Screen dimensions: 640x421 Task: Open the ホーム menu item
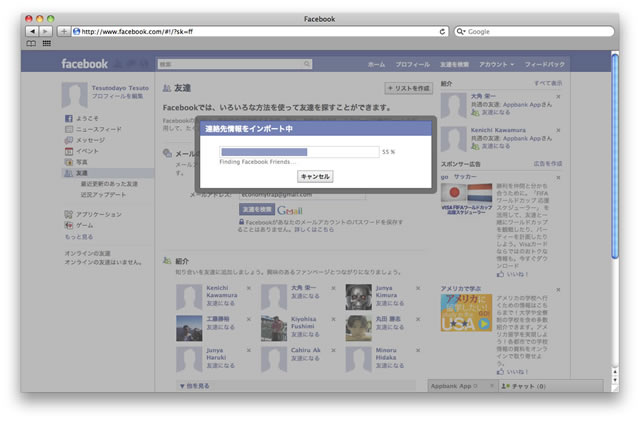(376, 65)
